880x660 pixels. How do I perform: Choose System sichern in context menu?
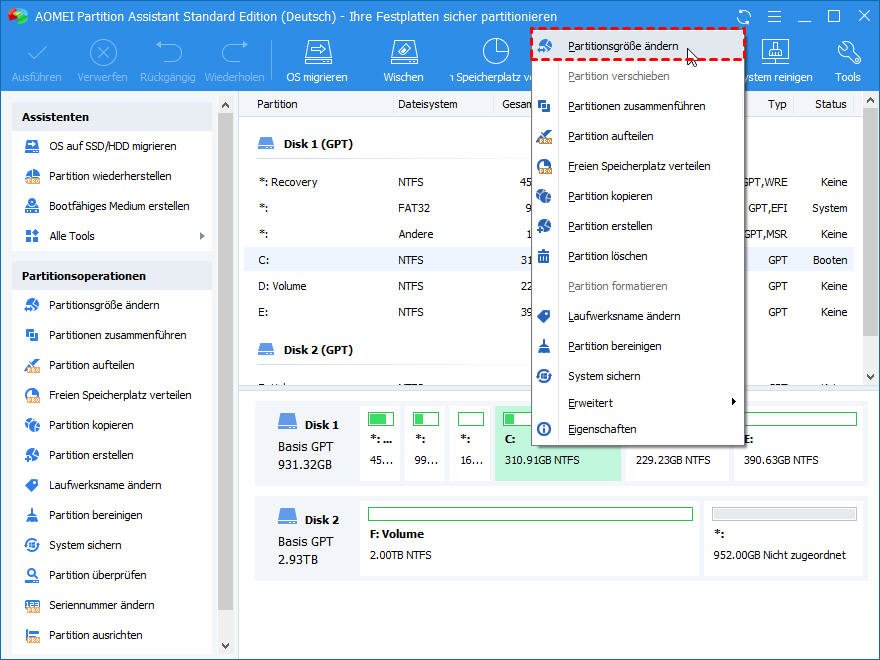click(638, 376)
